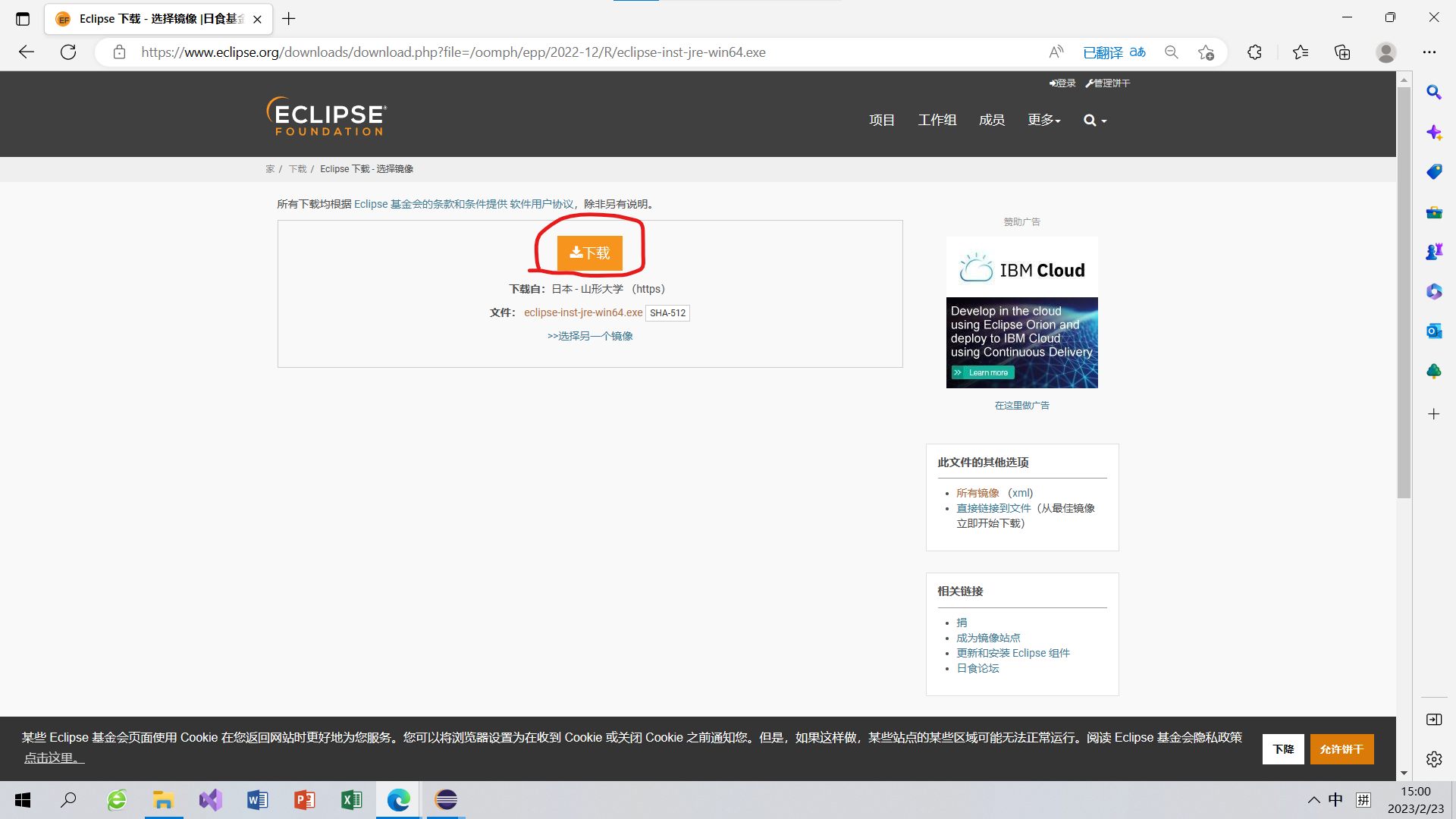Open the 项目 navigation menu
This screenshot has width=1456, height=819.
(882, 120)
